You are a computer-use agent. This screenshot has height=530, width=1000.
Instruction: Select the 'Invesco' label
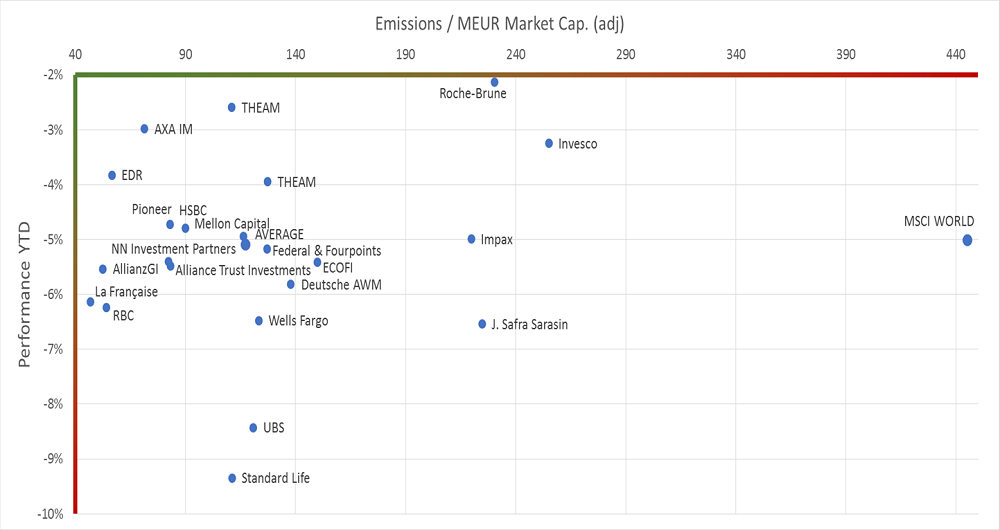pyautogui.click(x=578, y=144)
